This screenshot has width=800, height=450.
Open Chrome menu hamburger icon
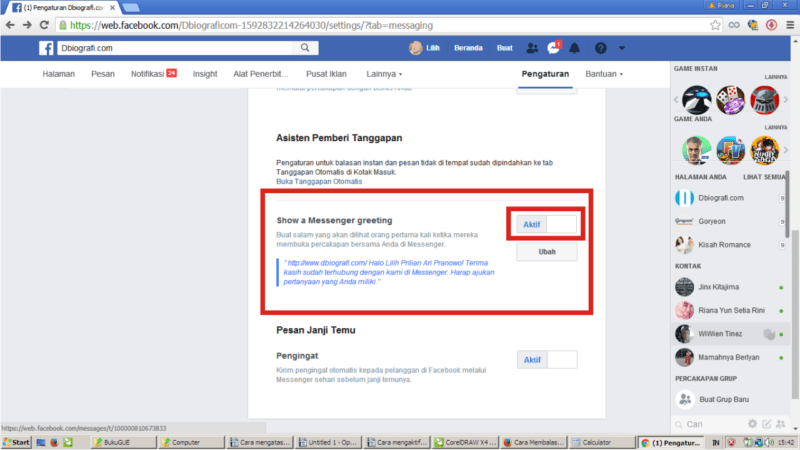pyautogui.click(x=790, y=25)
